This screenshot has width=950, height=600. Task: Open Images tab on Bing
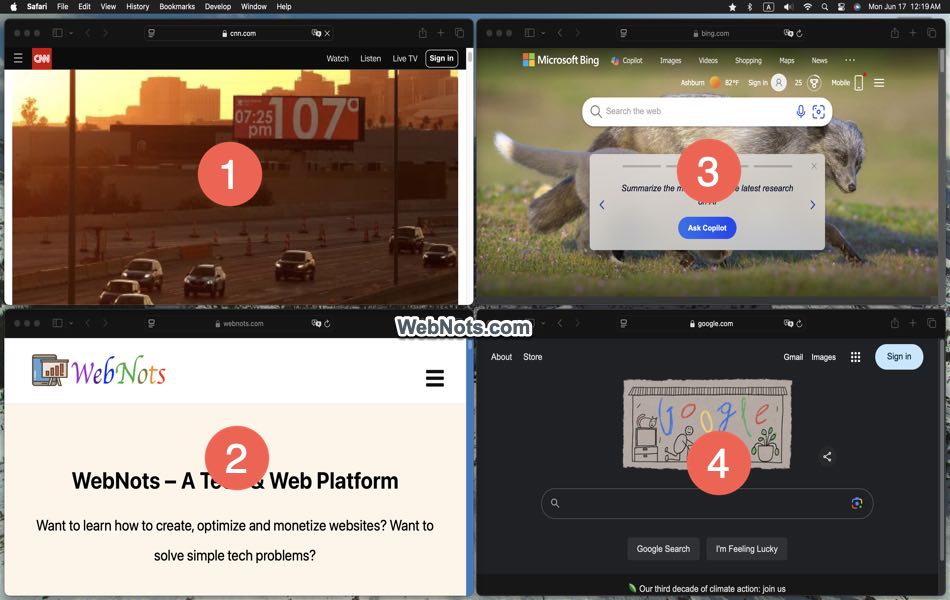tap(670, 61)
